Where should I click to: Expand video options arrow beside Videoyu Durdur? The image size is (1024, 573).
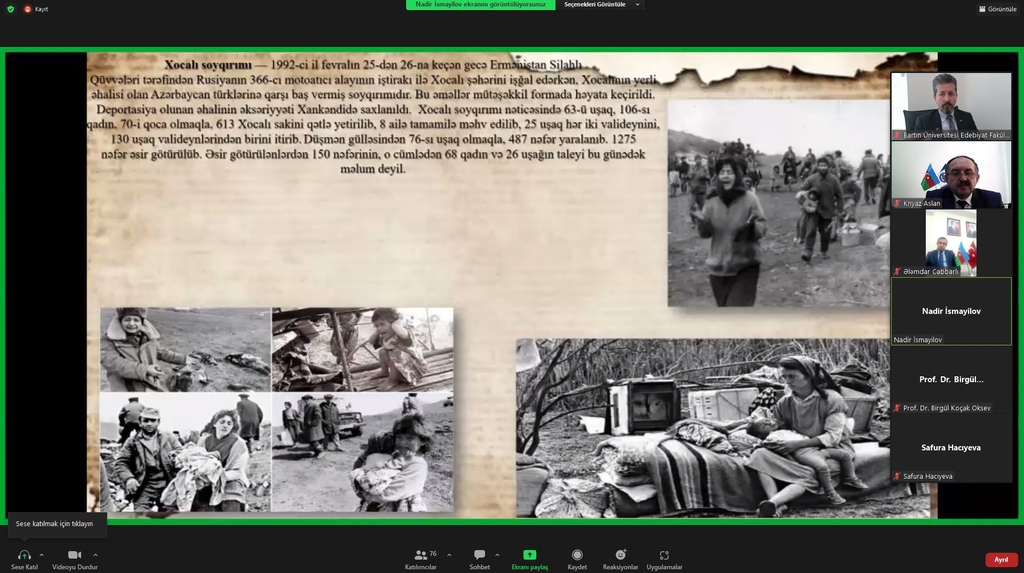(x=95, y=554)
